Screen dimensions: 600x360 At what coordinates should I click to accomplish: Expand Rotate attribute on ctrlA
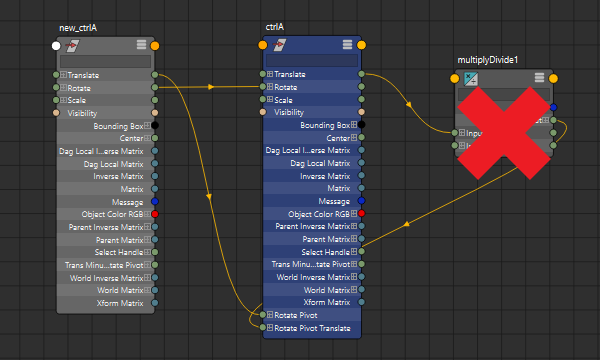coord(270,87)
